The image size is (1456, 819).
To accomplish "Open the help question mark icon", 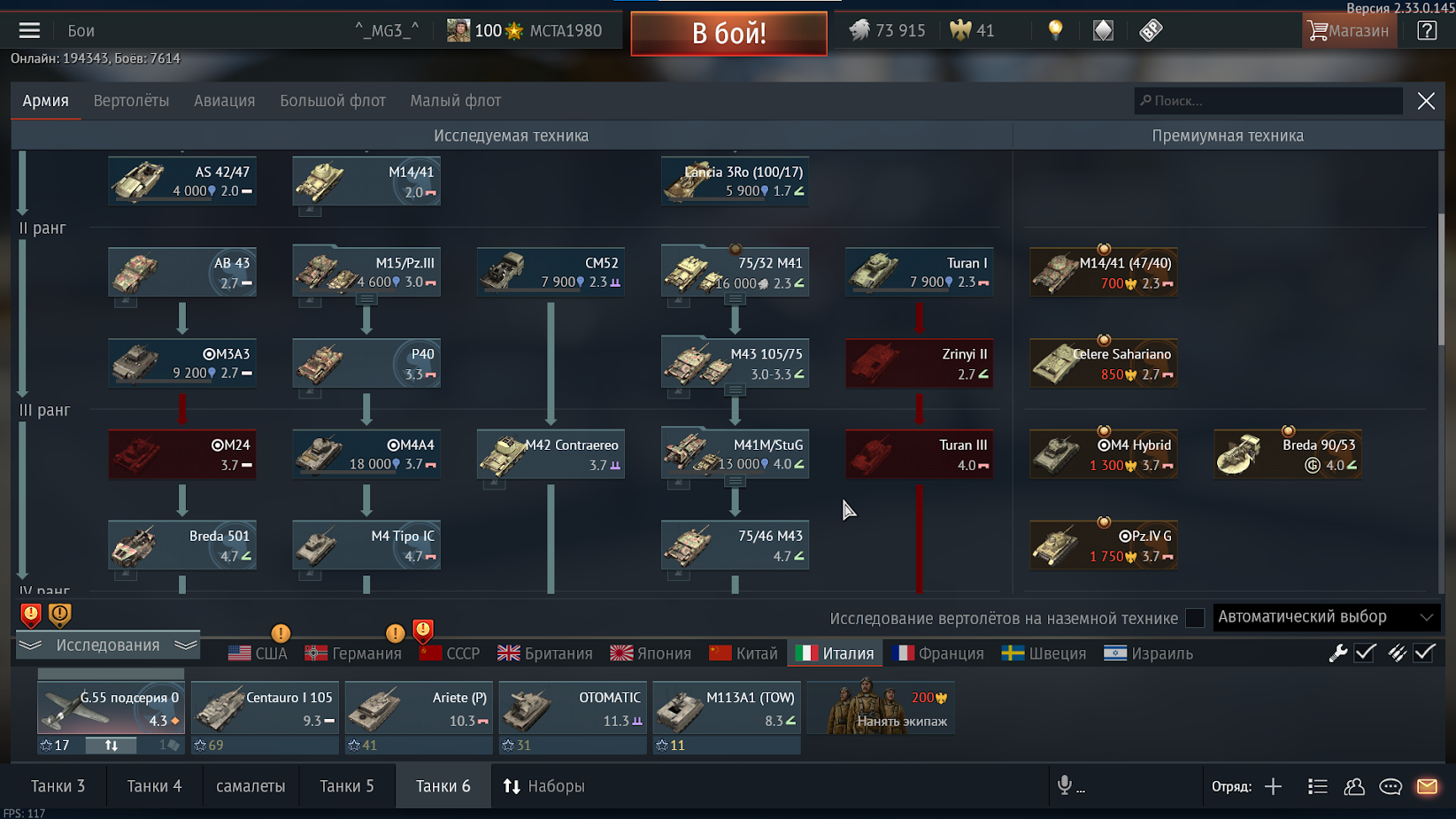I will pos(1427,30).
